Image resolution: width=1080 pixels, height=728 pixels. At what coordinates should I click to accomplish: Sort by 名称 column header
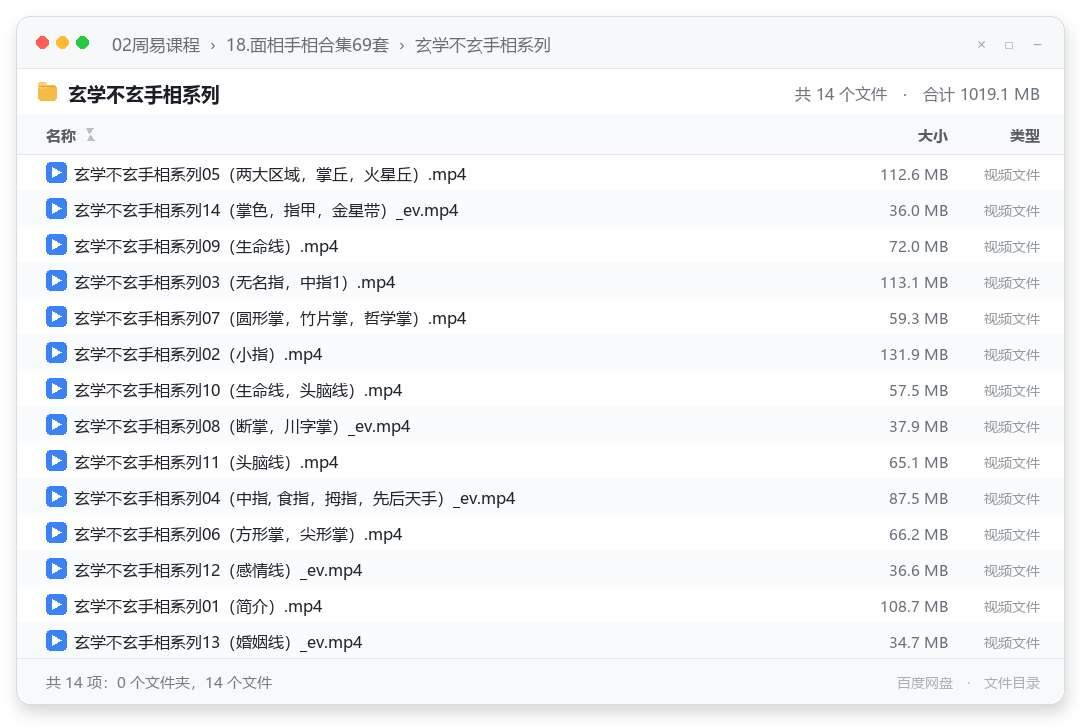click(61, 136)
